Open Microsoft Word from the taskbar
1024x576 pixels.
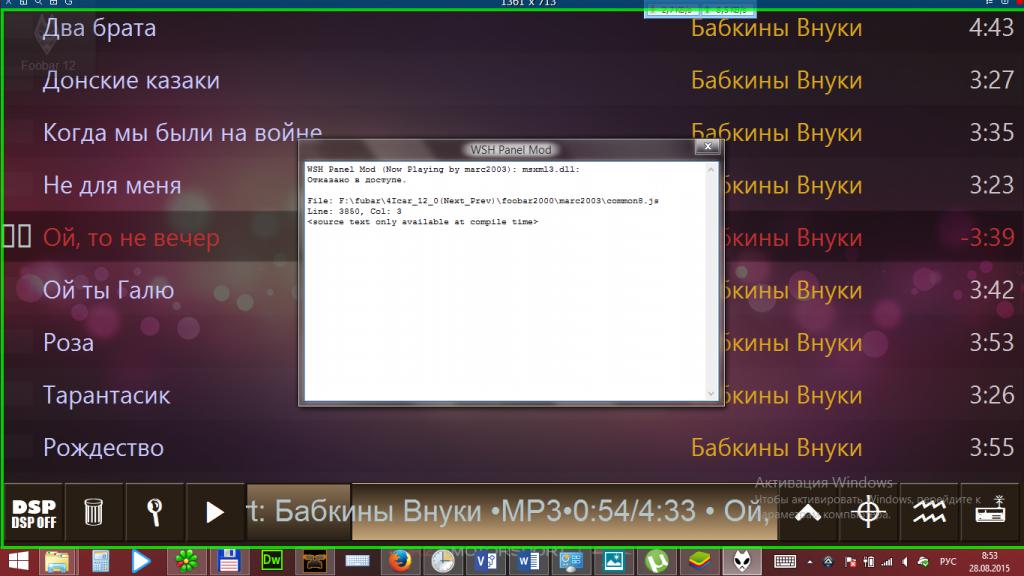pyautogui.click(x=528, y=561)
